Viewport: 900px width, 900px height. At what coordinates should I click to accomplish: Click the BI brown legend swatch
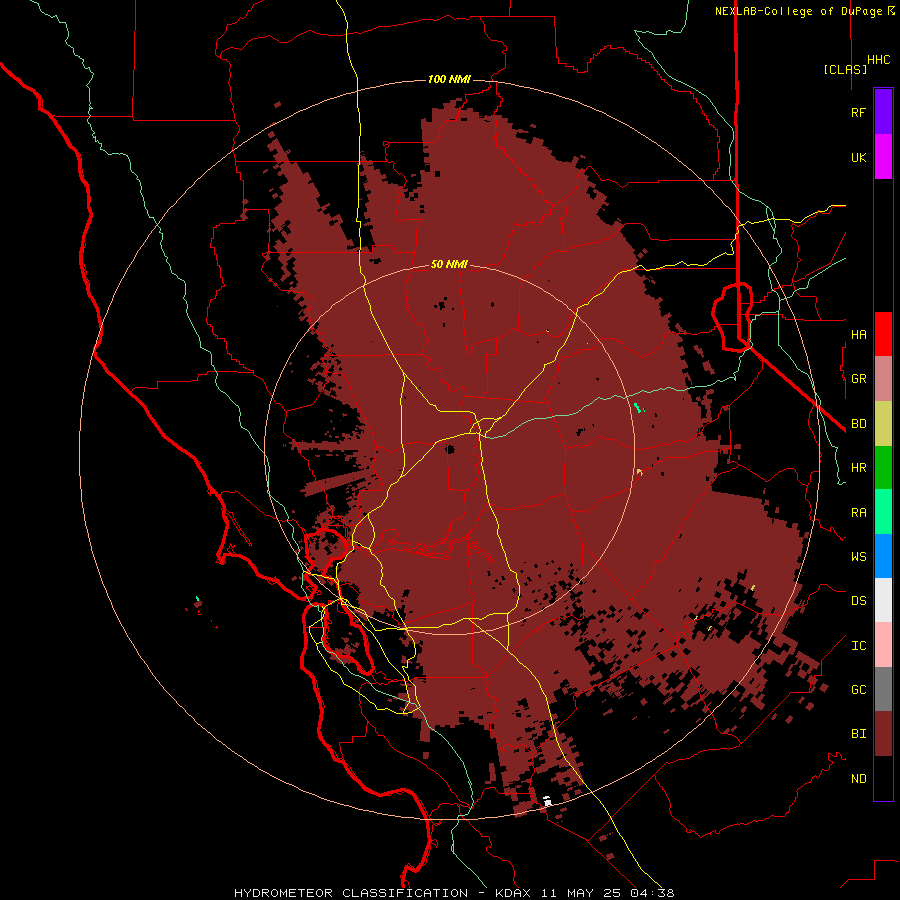(x=883, y=734)
